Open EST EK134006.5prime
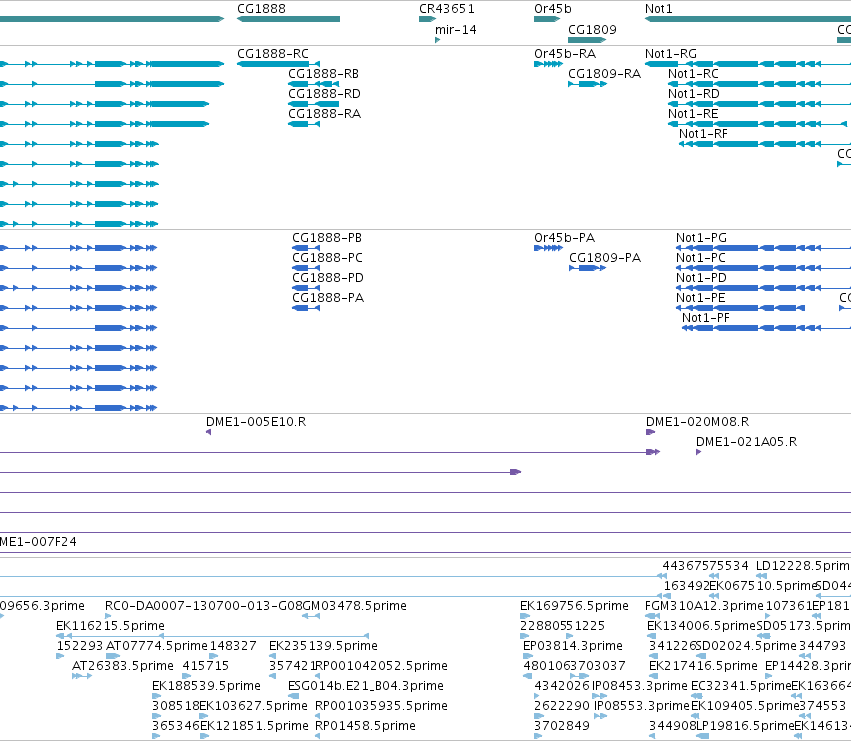The image size is (851, 741). 701,626
